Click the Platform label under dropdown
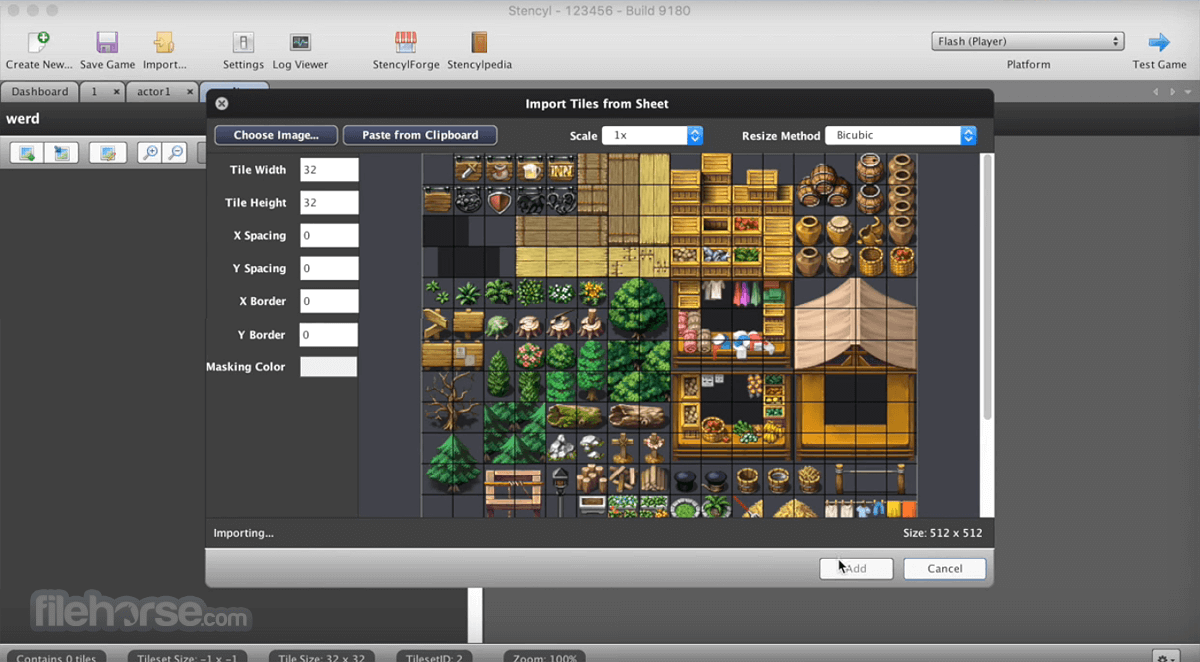Viewport: 1200px width, 662px height. (x=1028, y=64)
